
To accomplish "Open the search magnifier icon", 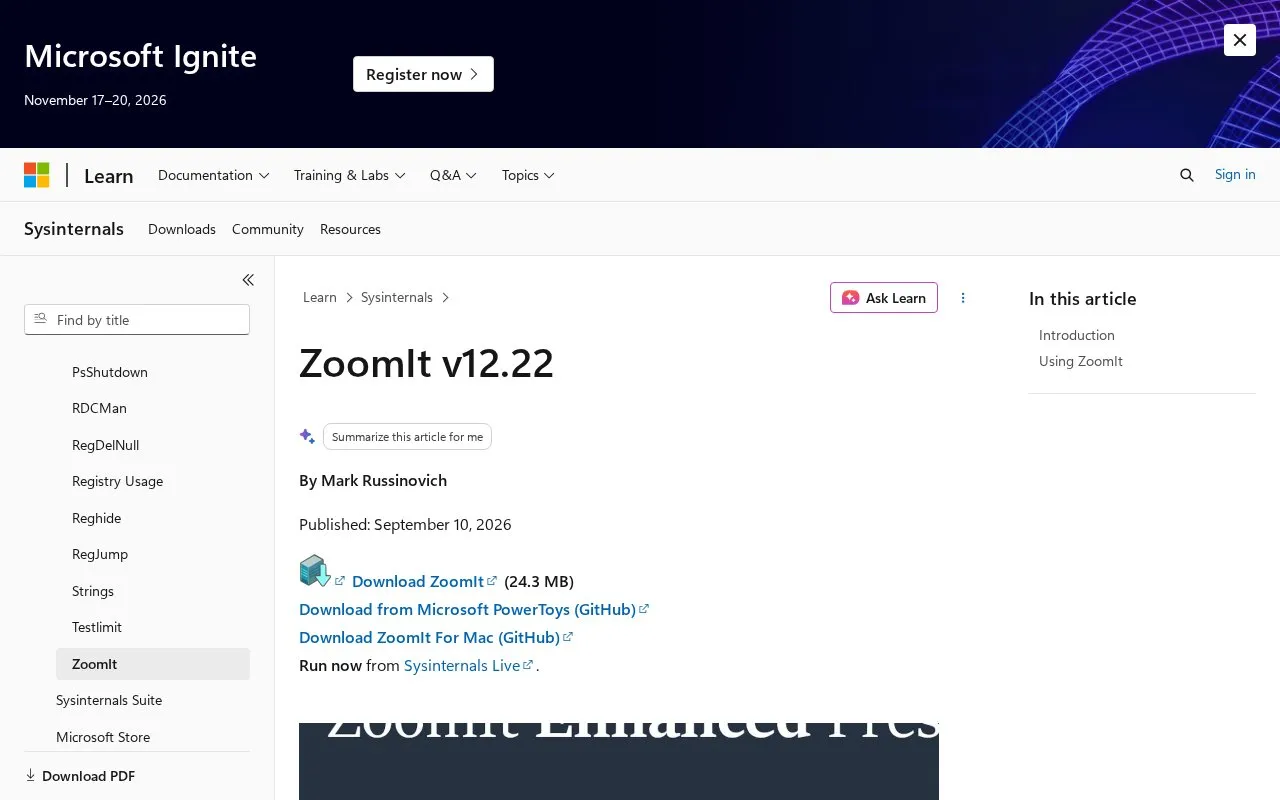I will 1187,175.
